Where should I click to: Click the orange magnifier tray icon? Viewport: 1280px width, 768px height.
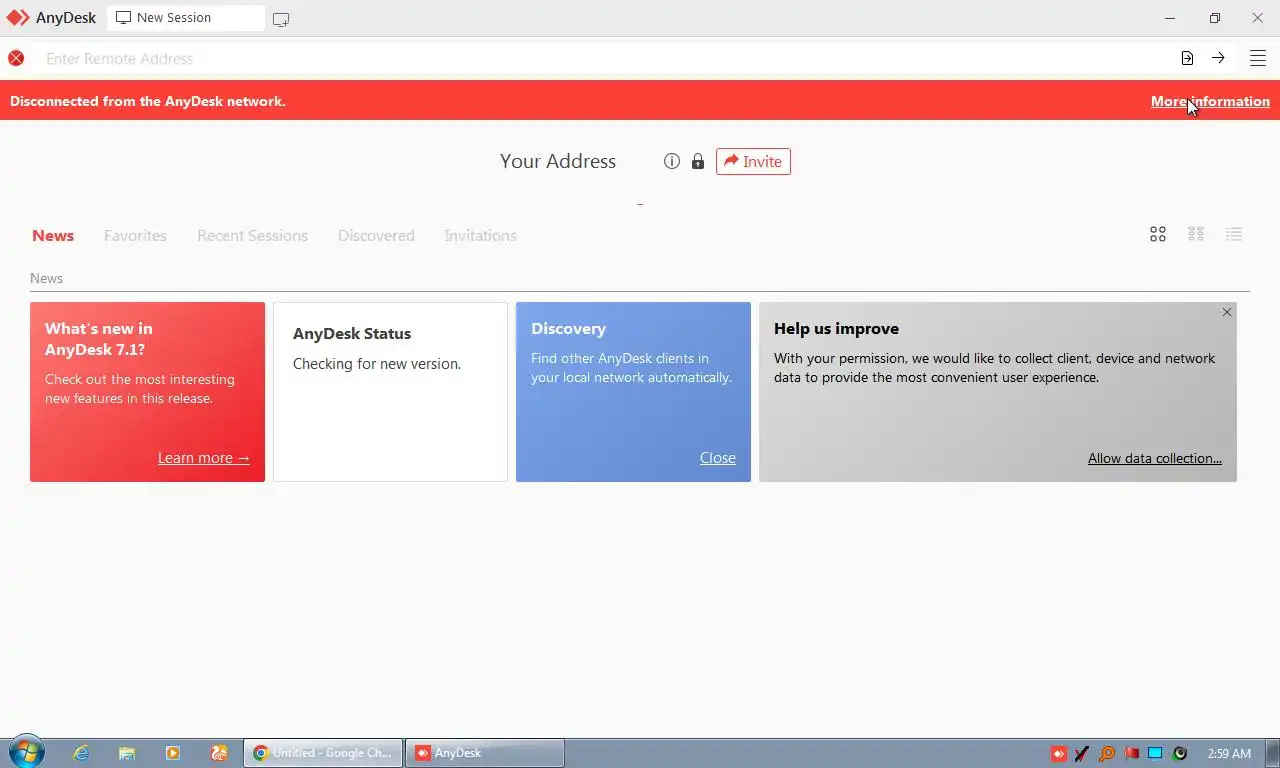(1107, 753)
